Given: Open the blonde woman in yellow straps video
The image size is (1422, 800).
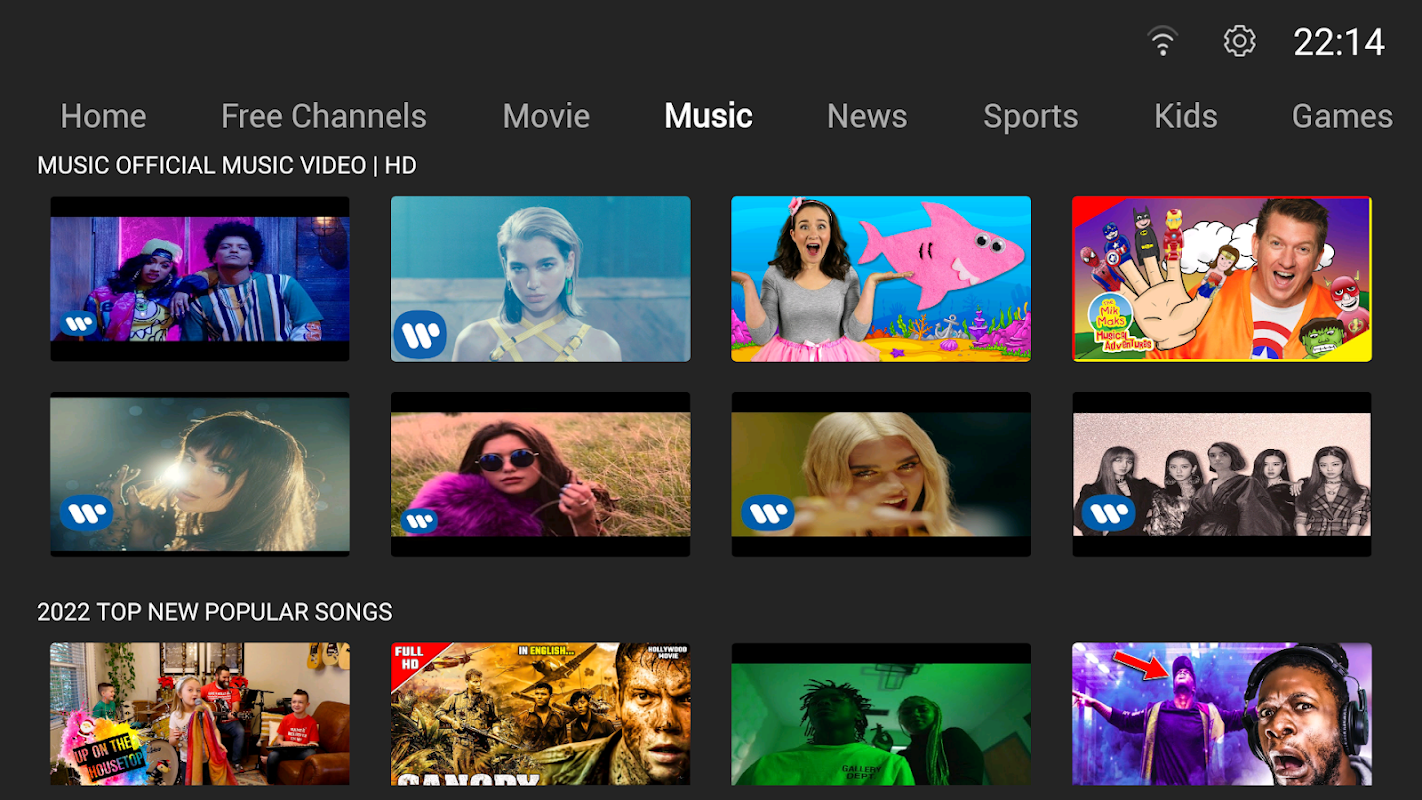Looking at the screenshot, I should 541,279.
